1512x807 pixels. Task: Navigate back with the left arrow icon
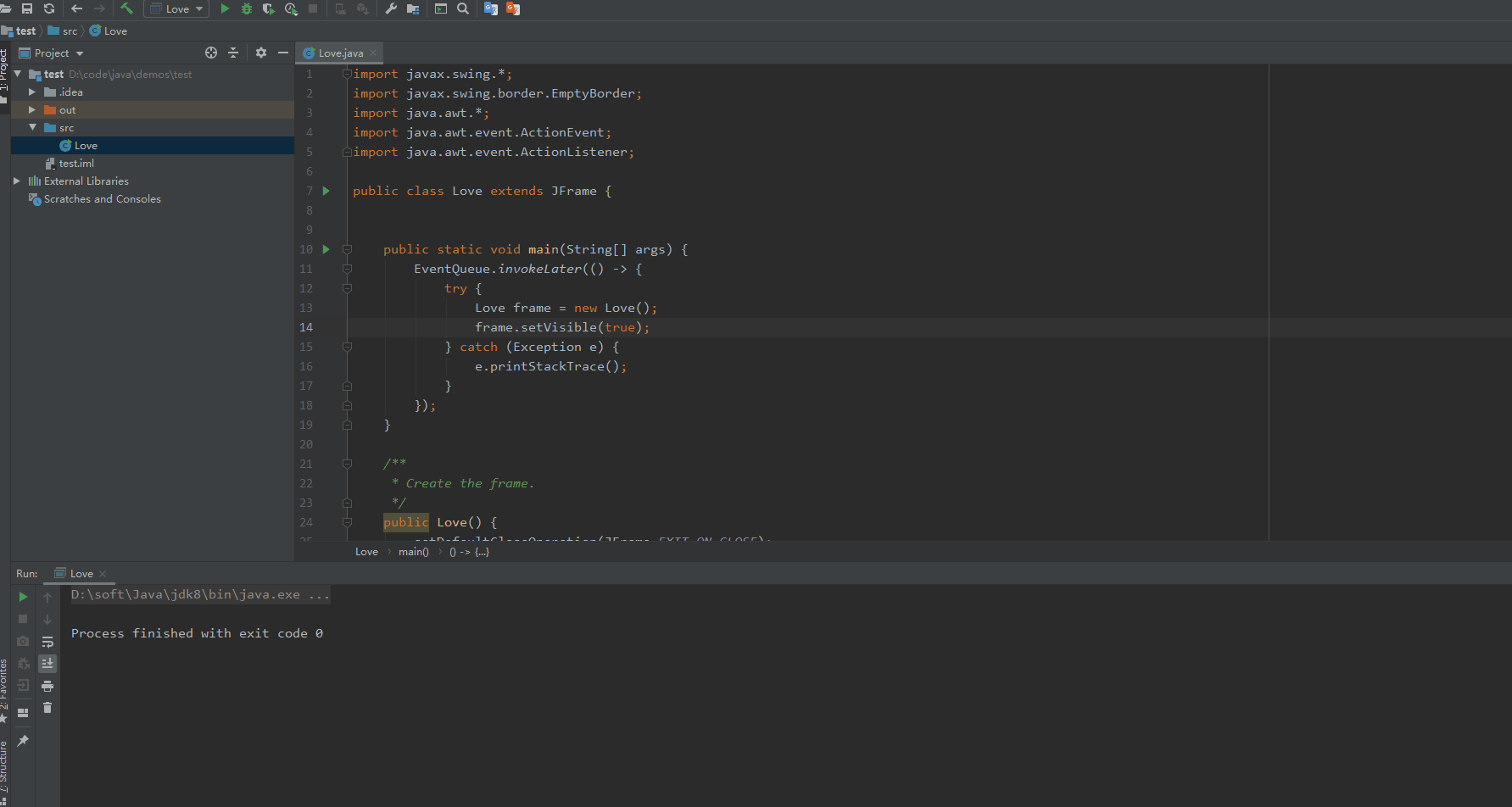(77, 8)
